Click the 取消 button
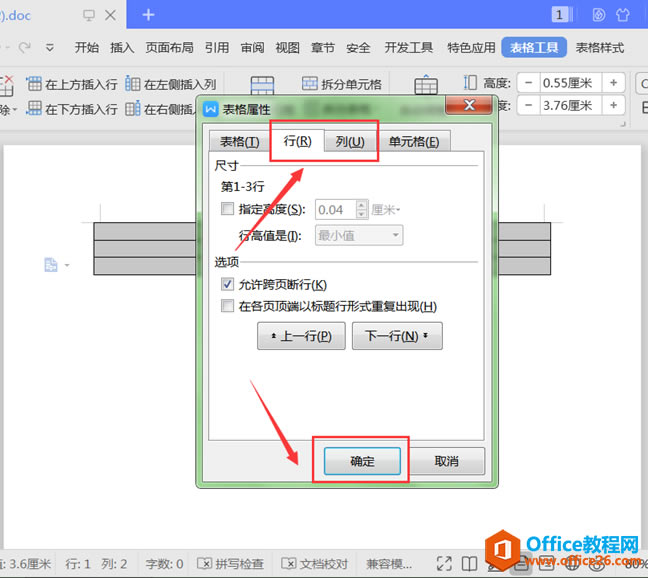The width and height of the screenshot is (648, 578). click(x=446, y=461)
